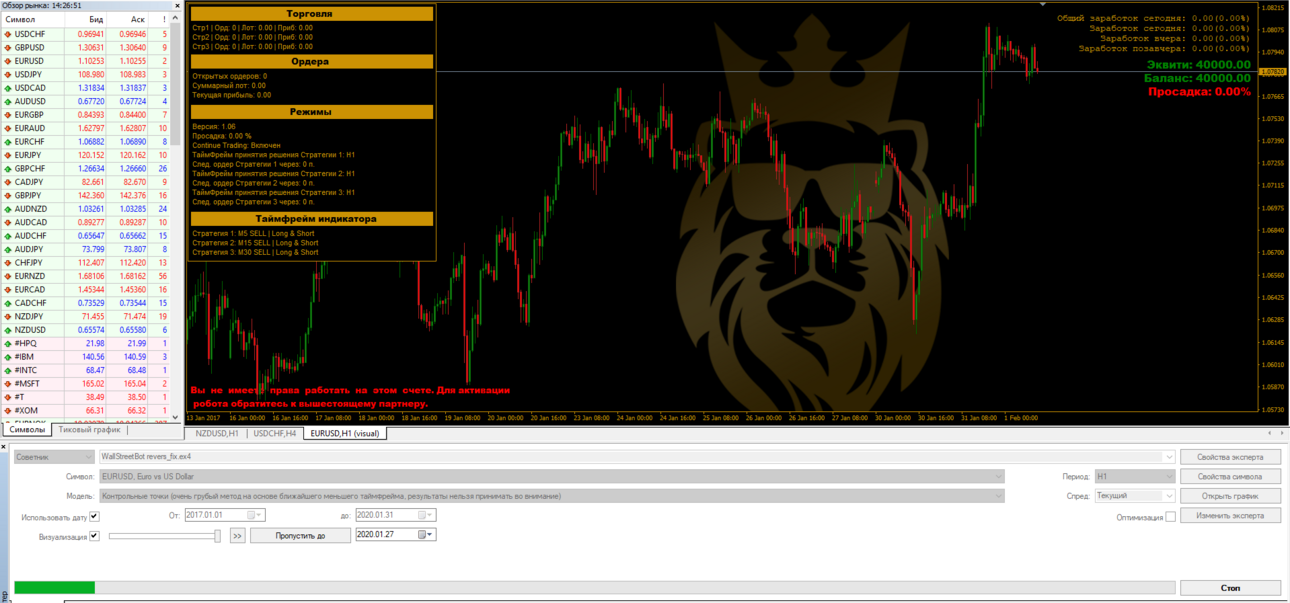
Task: Click the Свойства символа button
Action: click(1230, 476)
